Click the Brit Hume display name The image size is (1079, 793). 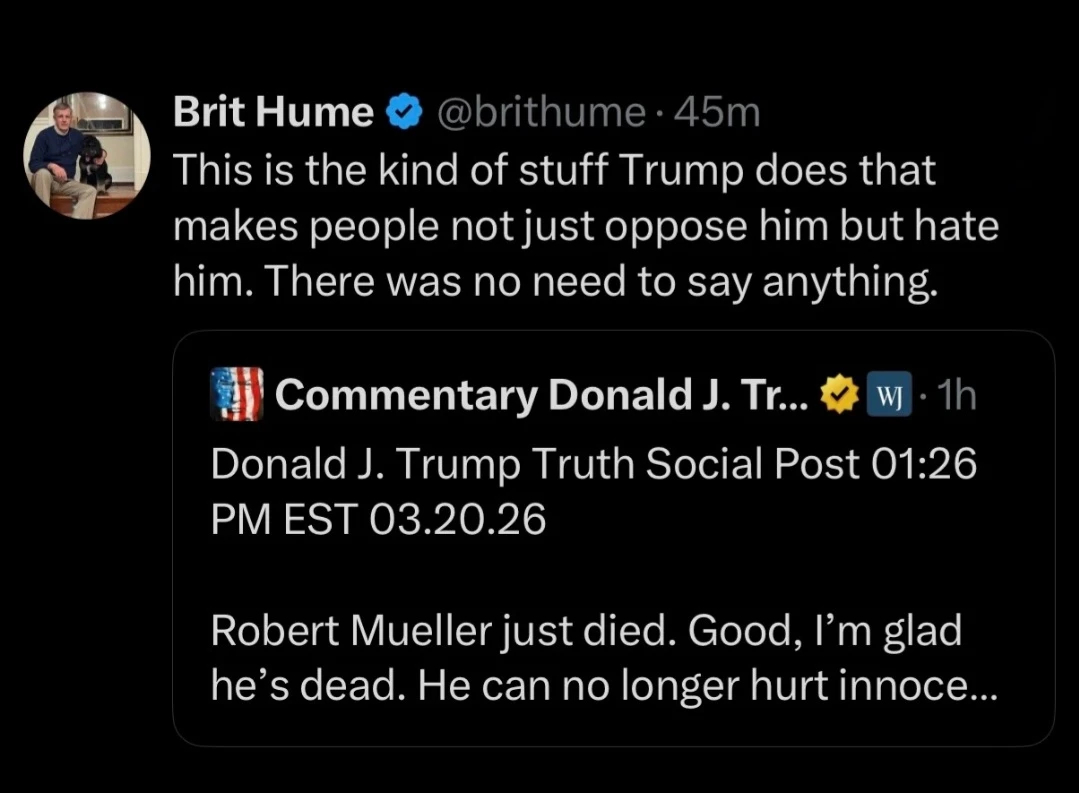tap(272, 114)
